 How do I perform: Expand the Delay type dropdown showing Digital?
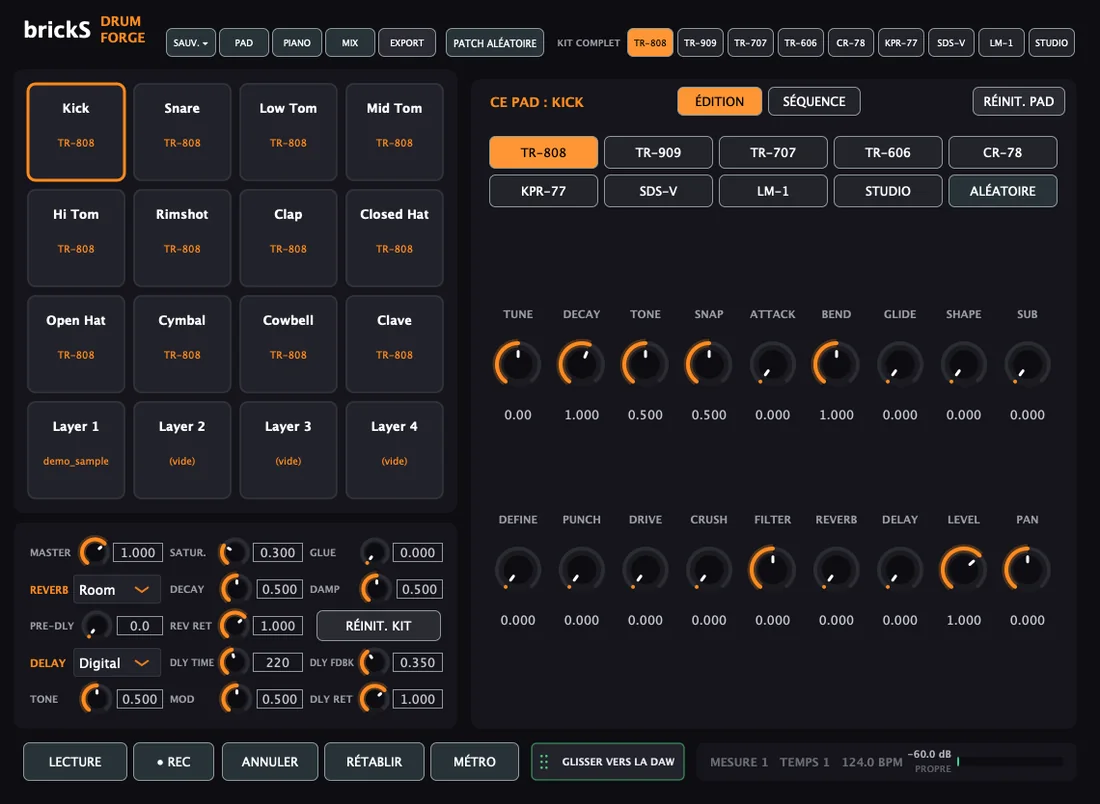116,663
